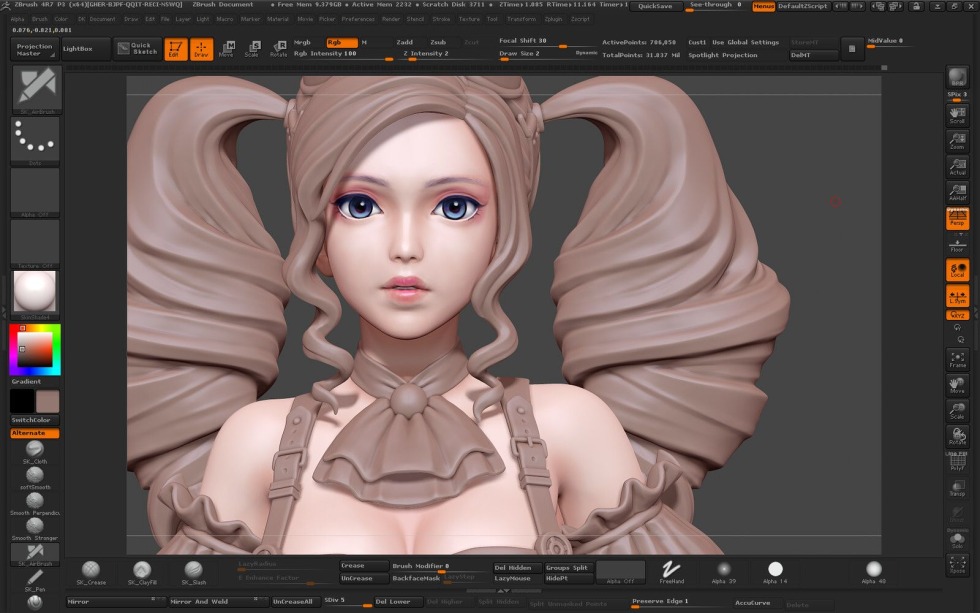Open the Zplugin menu
Image resolution: width=980 pixels, height=613 pixels.
point(555,18)
